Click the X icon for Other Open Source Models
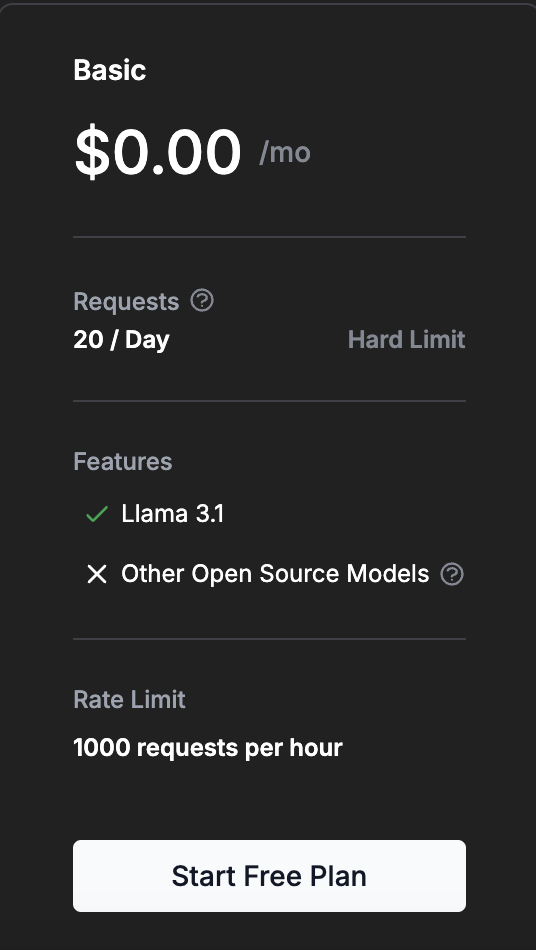This screenshot has width=536, height=950. 97,574
